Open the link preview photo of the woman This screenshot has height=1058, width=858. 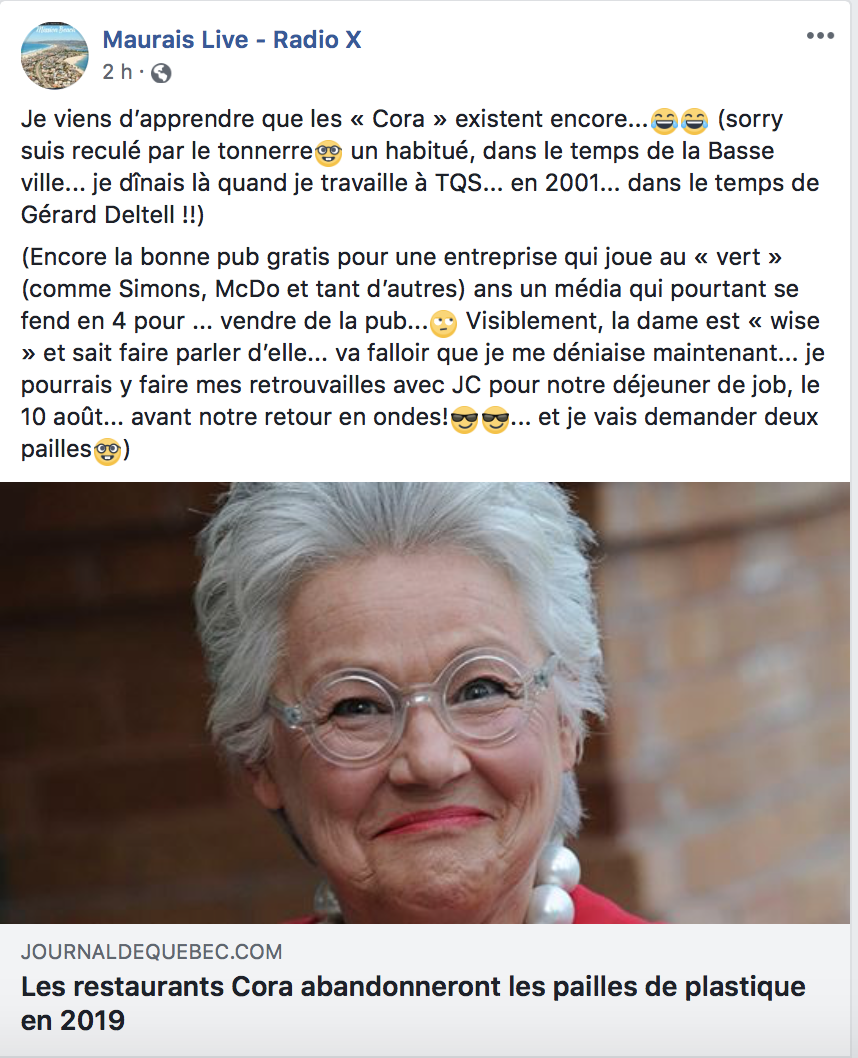click(425, 702)
